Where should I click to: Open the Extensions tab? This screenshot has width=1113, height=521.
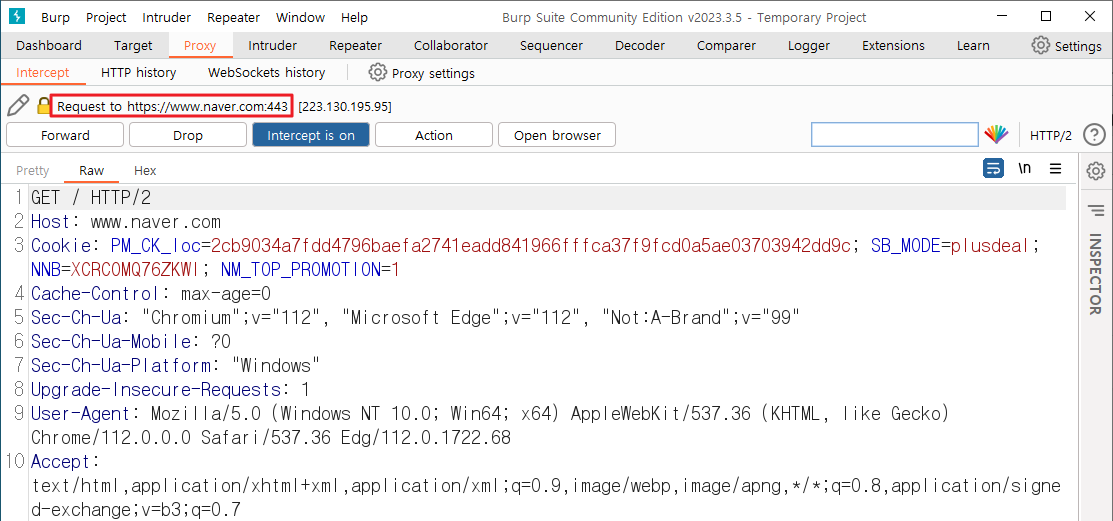893,45
